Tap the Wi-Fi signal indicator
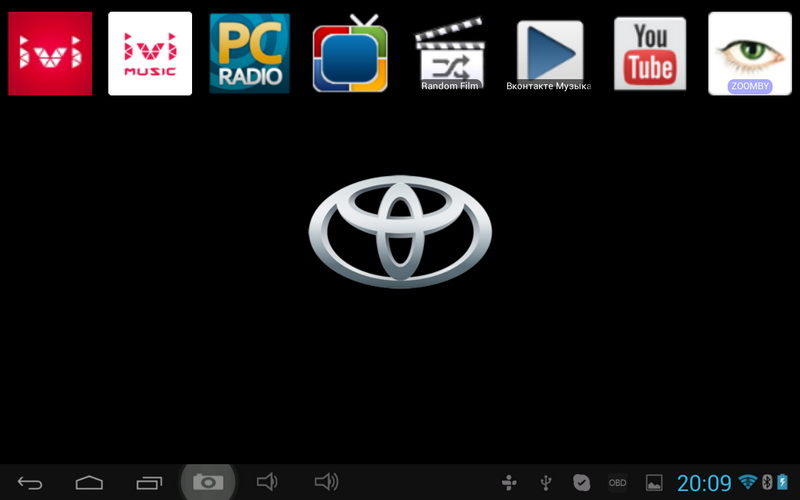Screen dimensions: 800x500 [748, 482]
